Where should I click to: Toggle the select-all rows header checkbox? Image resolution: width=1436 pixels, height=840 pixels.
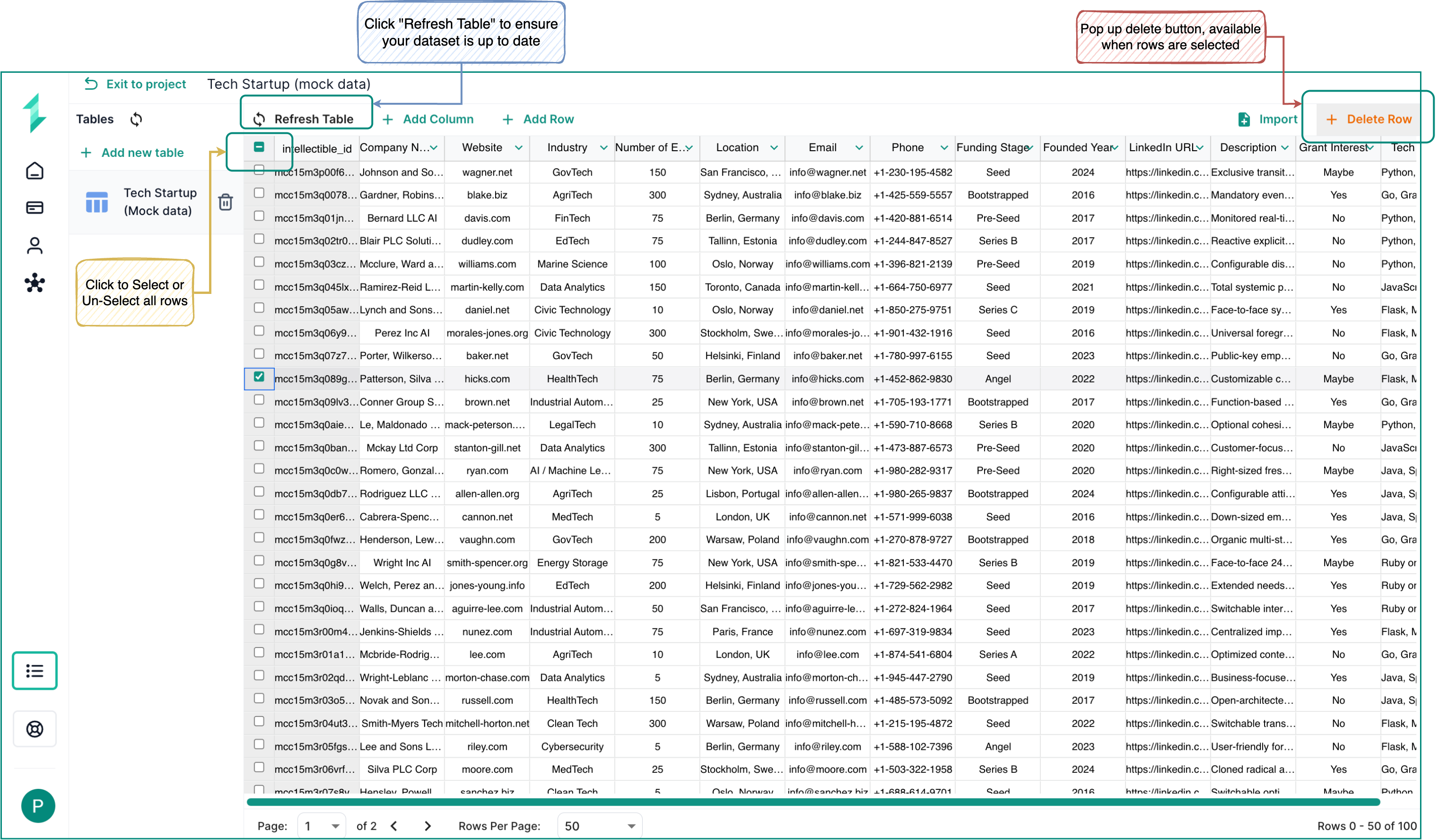[259, 147]
